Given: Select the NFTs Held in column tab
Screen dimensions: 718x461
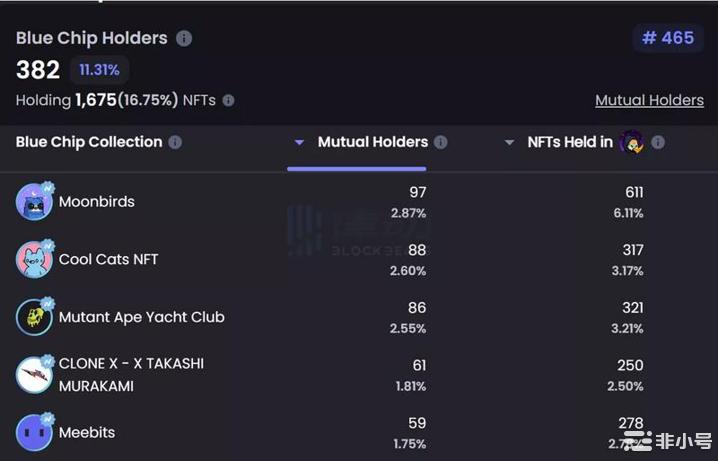Looking at the screenshot, I should pyautogui.click(x=570, y=142).
